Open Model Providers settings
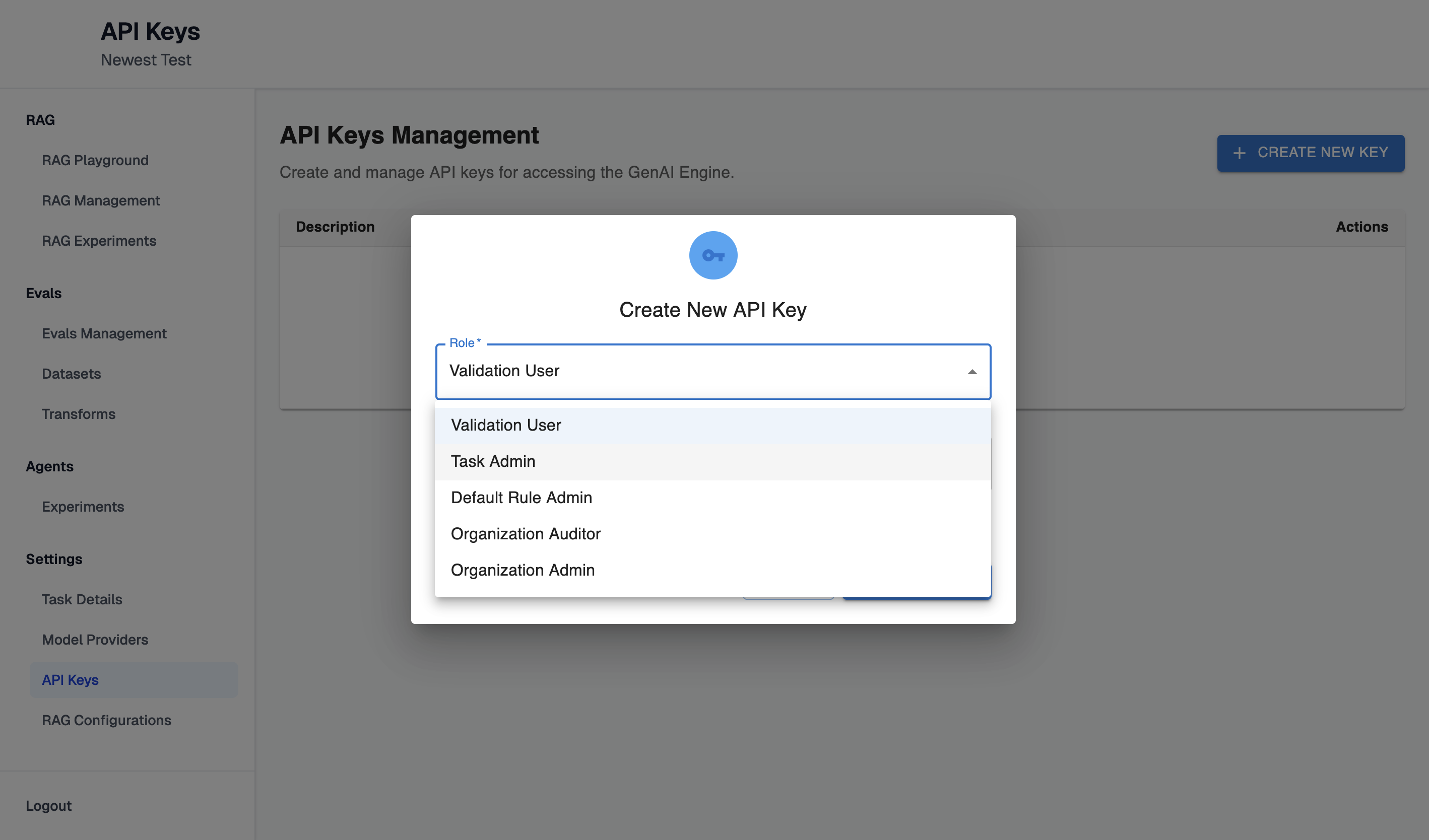 95,640
